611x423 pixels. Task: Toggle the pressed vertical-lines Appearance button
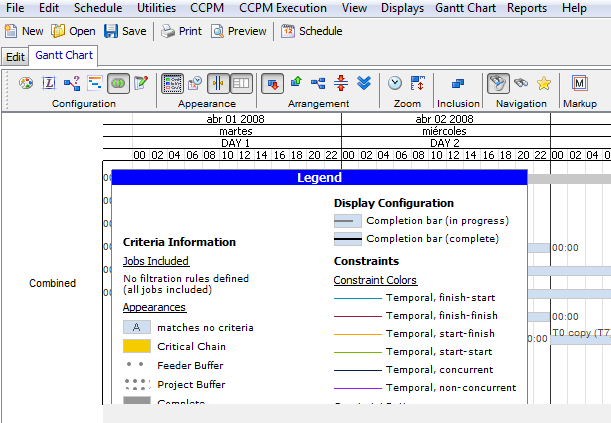click(218, 84)
